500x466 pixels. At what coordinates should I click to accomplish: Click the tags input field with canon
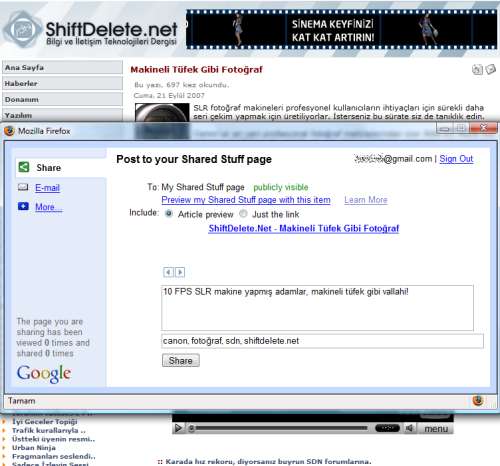[322, 341]
